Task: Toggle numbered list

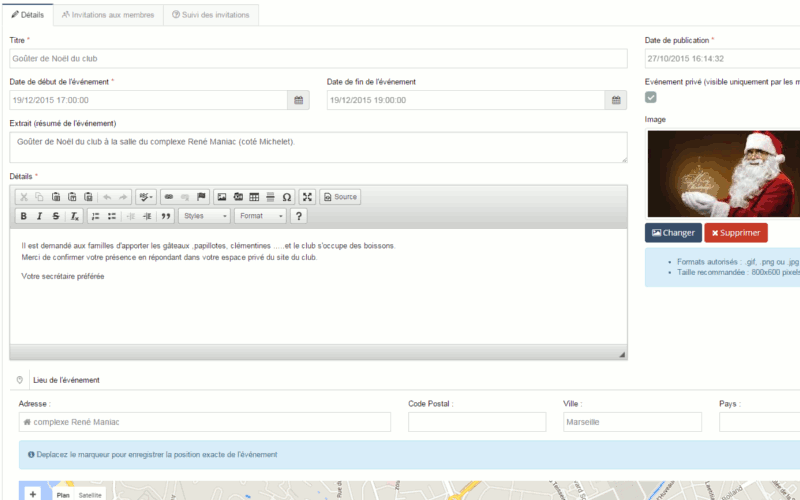Action: 95,216
